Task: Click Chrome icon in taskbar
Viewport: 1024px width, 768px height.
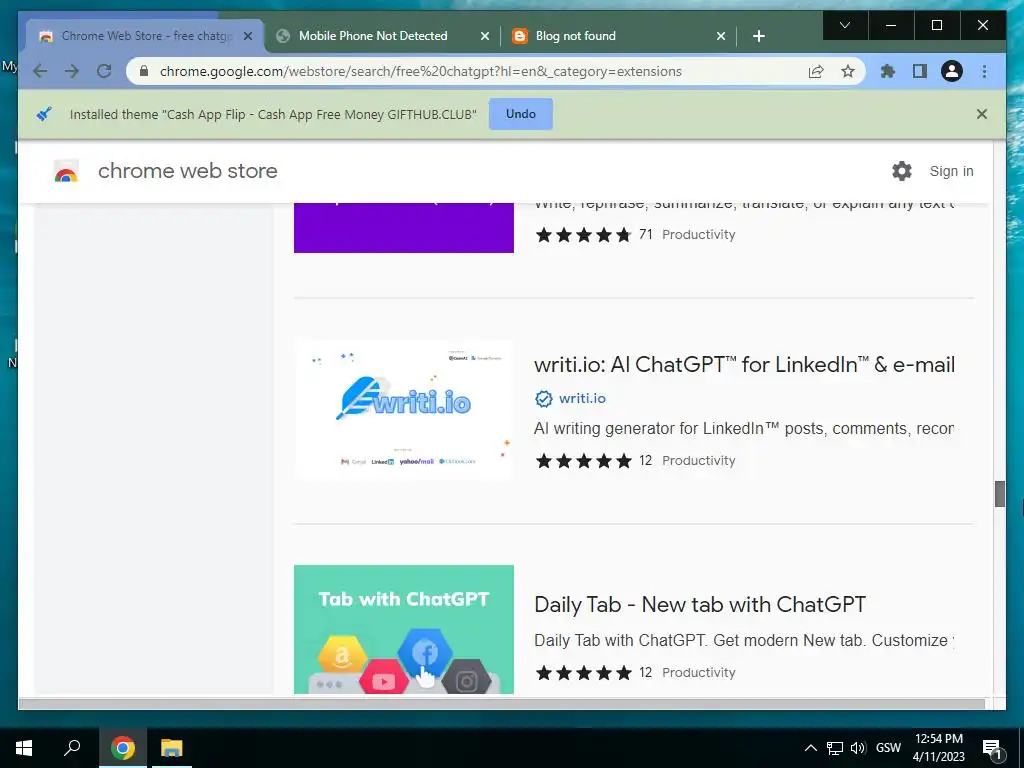Action: tap(122, 748)
